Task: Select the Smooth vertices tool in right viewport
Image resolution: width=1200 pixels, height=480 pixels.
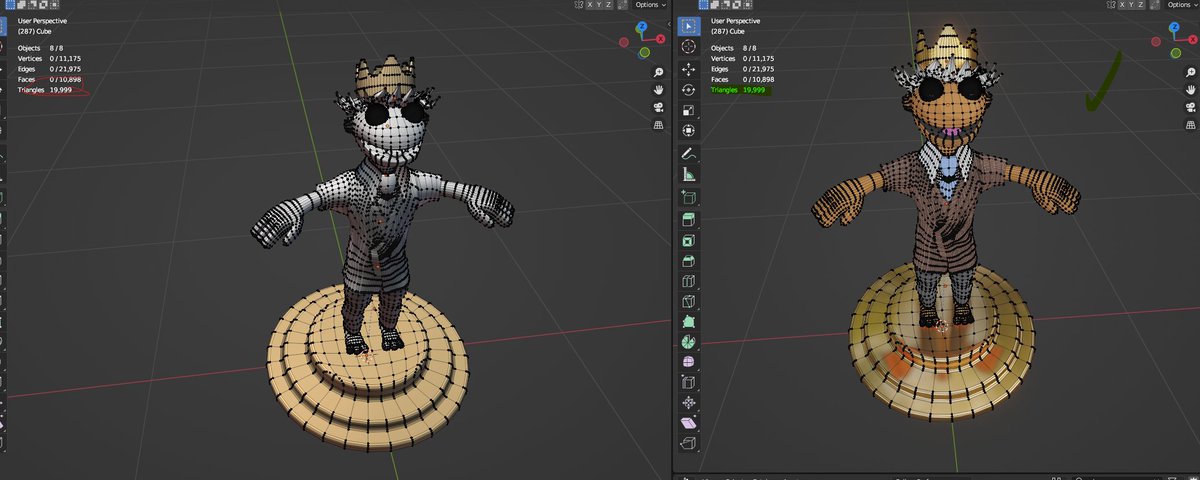Action: click(688, 362)
